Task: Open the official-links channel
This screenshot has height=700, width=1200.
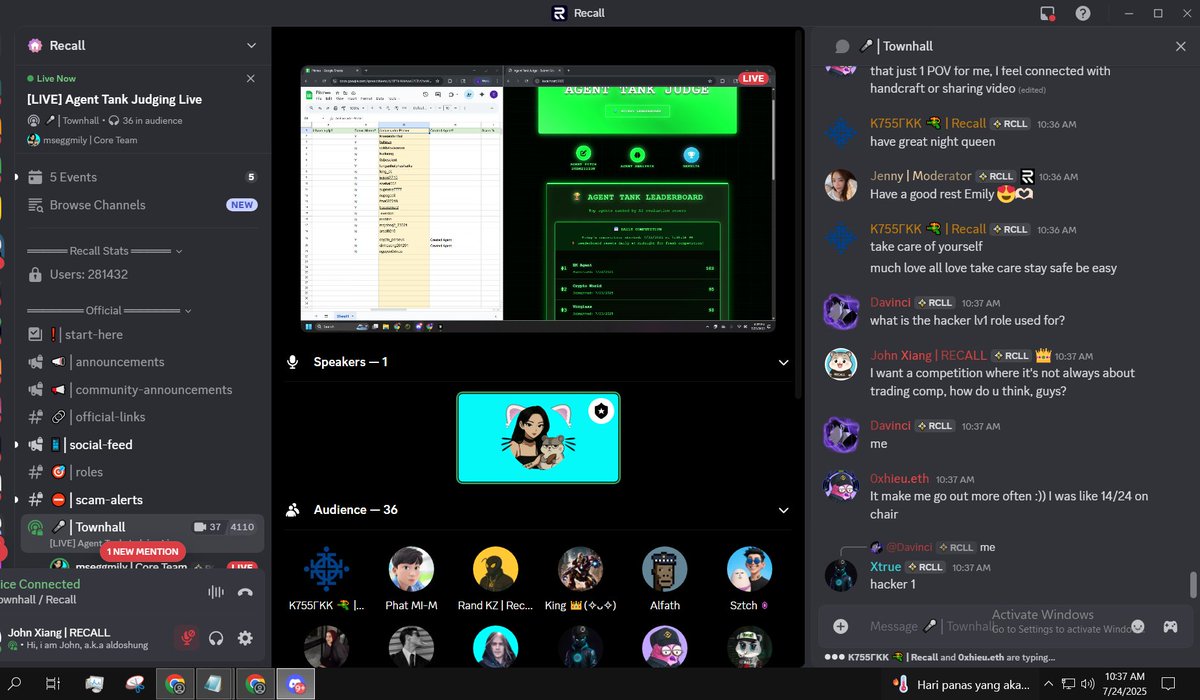Action: pos(143,417)
